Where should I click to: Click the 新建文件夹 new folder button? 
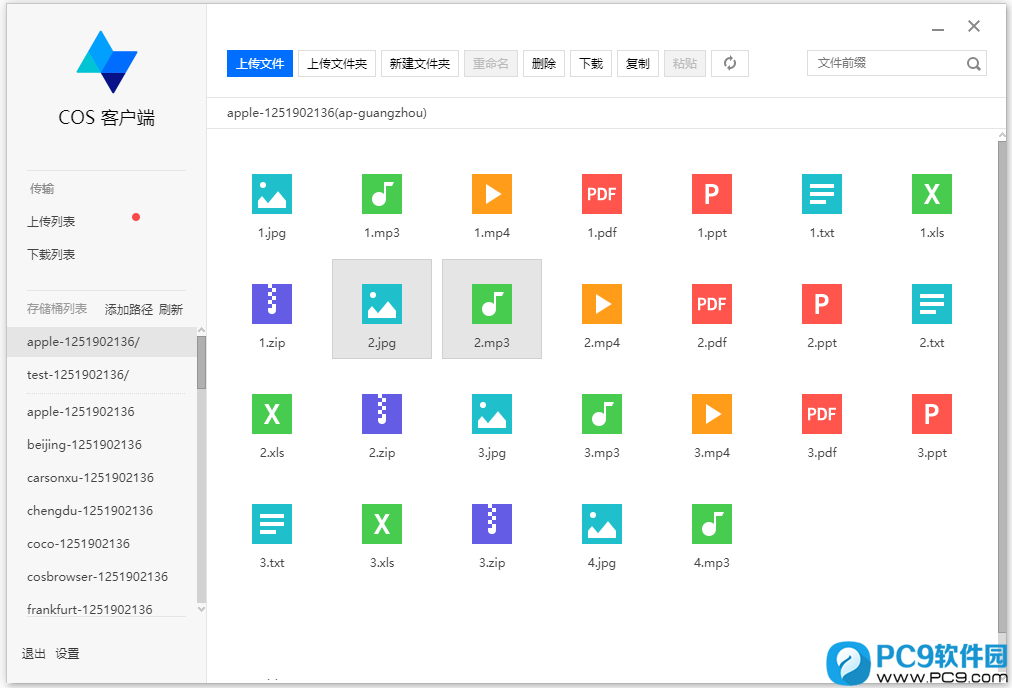point(420,63)
